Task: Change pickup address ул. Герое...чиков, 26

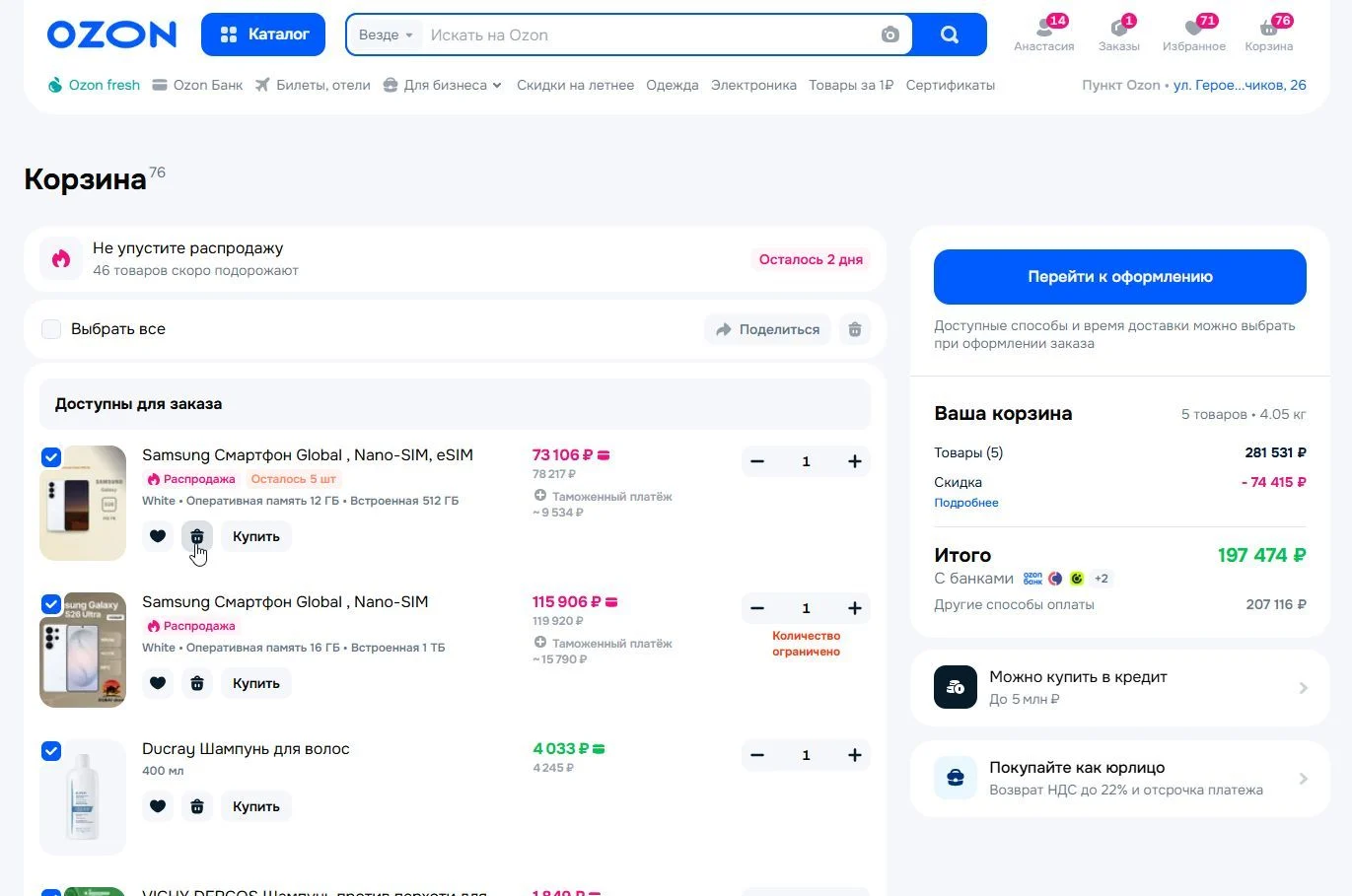Action: (x=1240, y=85)
